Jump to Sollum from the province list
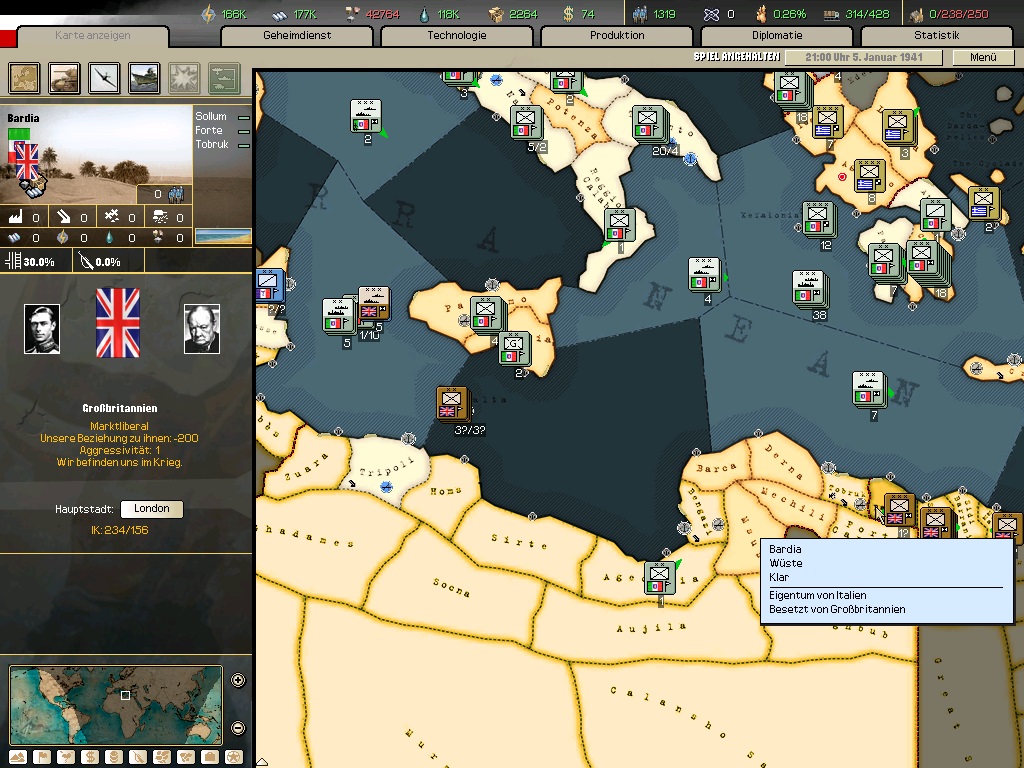The height and width of the screenshot is (768, 1024). click(x=211, y=117)
